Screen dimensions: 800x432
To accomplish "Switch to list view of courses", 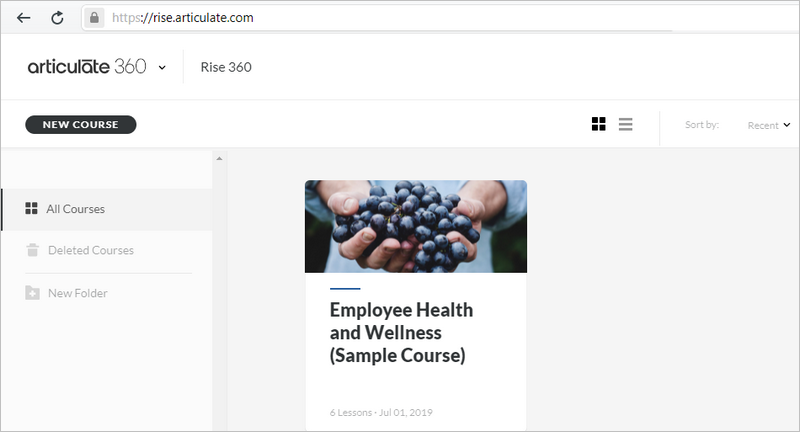I will pyautogui.click(x=626, y=124).
